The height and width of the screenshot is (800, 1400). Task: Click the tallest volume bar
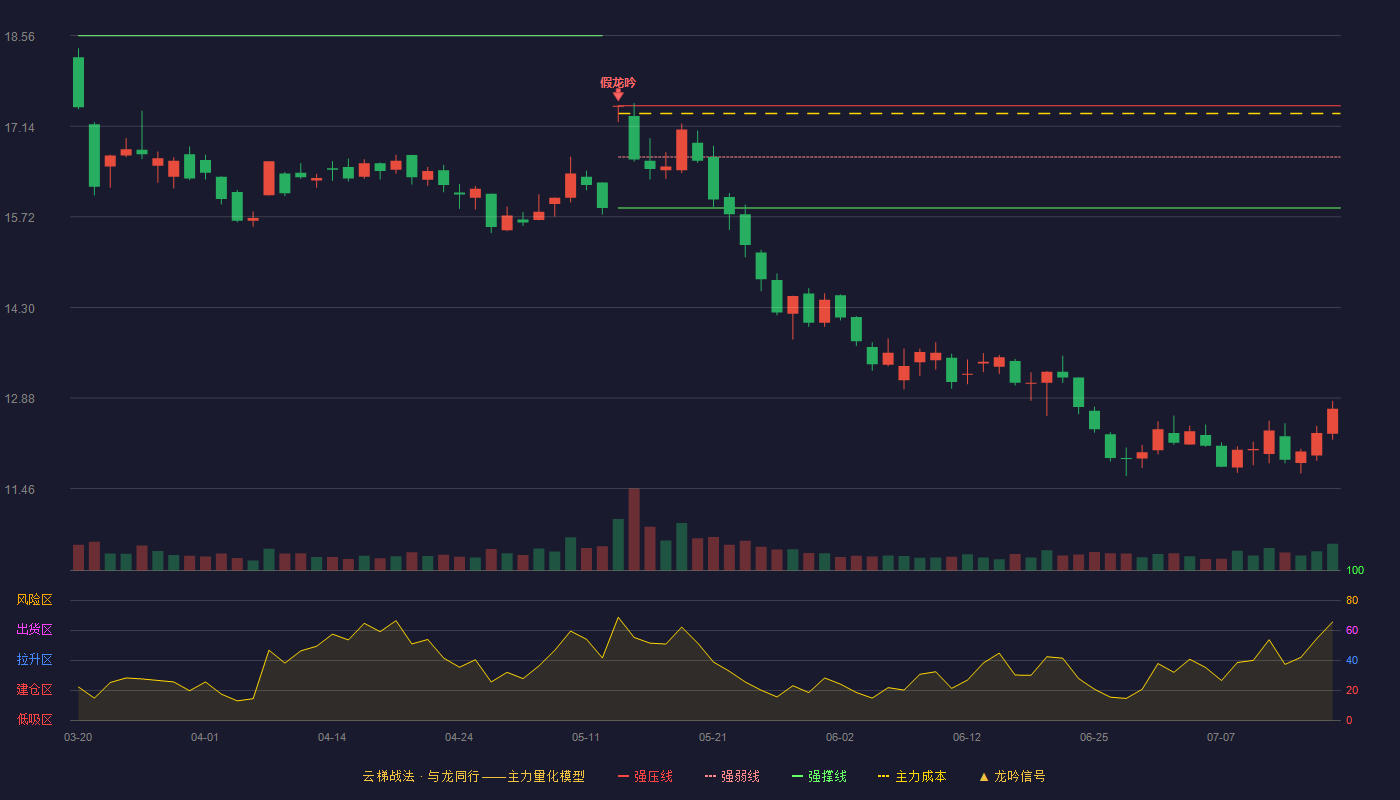click(x=634, y=529)
